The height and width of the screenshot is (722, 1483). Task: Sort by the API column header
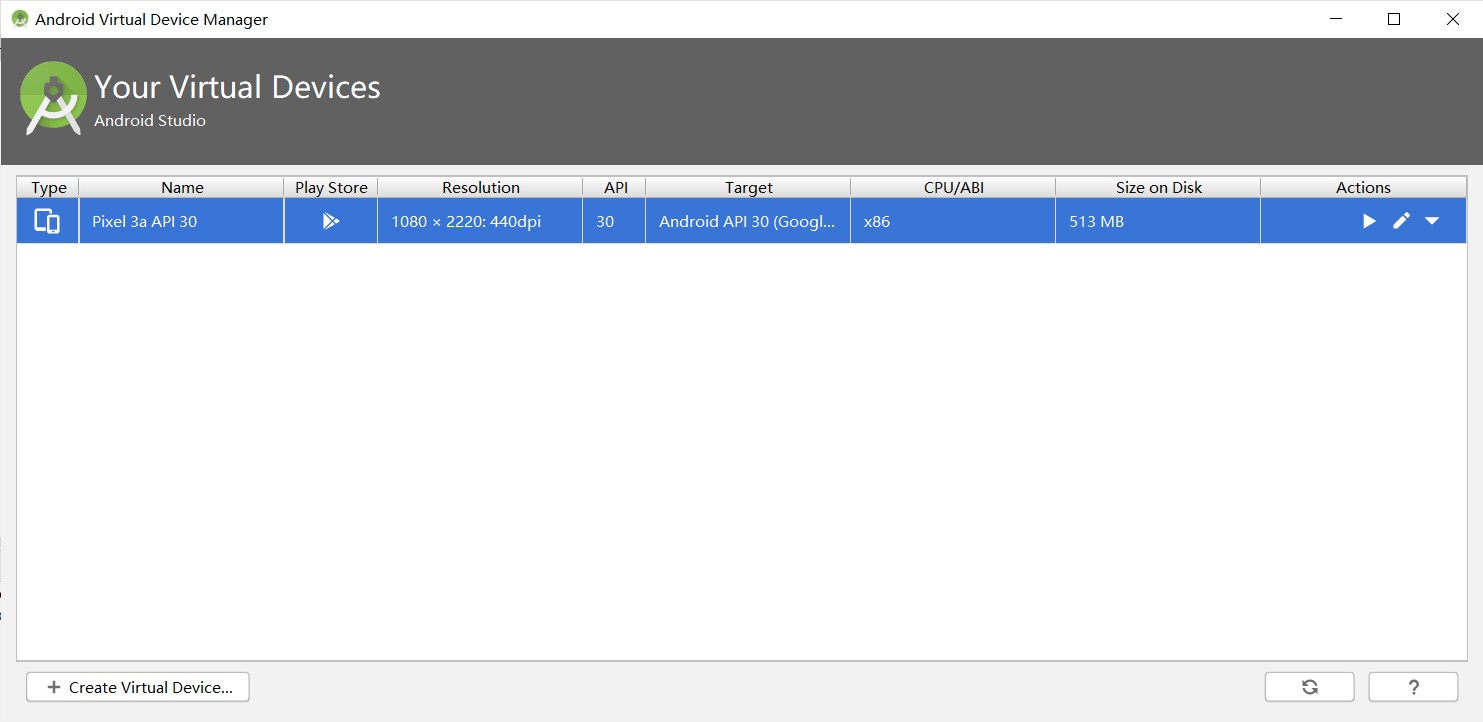click(615, 187)
